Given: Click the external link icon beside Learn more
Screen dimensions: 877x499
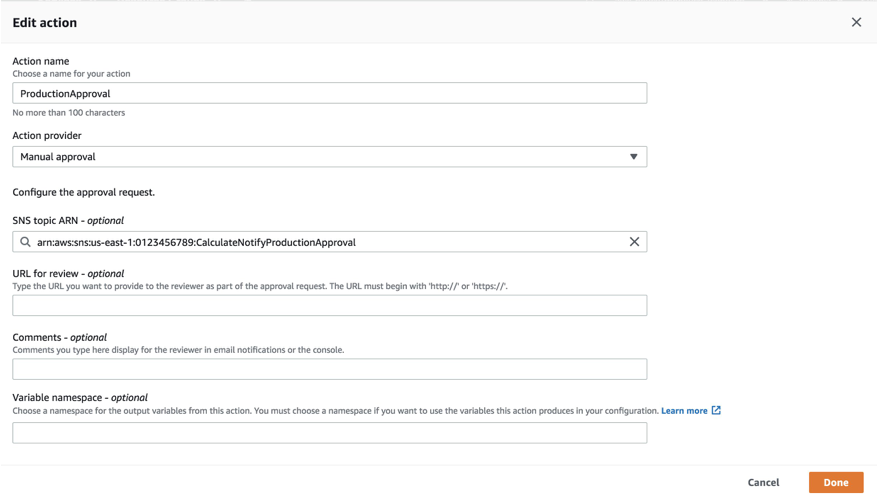Looking at the screenshot, I should click(716, 410).
